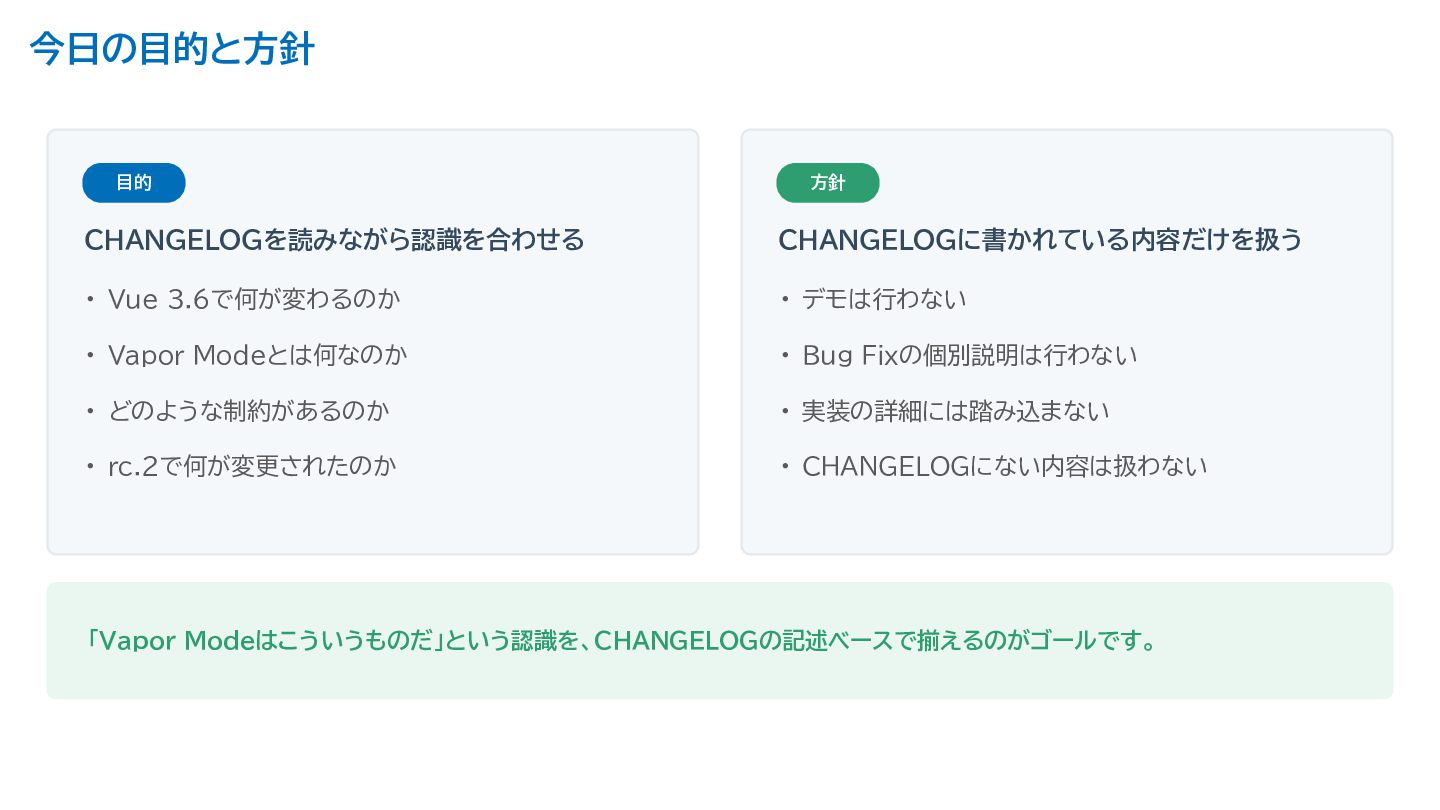Select bullet どのような制約があるのか
Viewport: 1440px width, 810px height.
(x=248, y=410)
